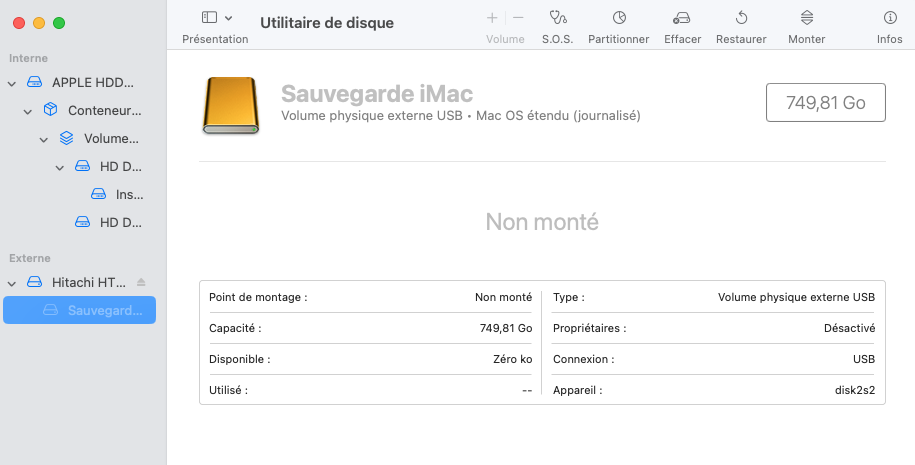Screen dimensions: 915x465
Task: Select the Volume... group in sidebar
Action: [x=111, y=139]
